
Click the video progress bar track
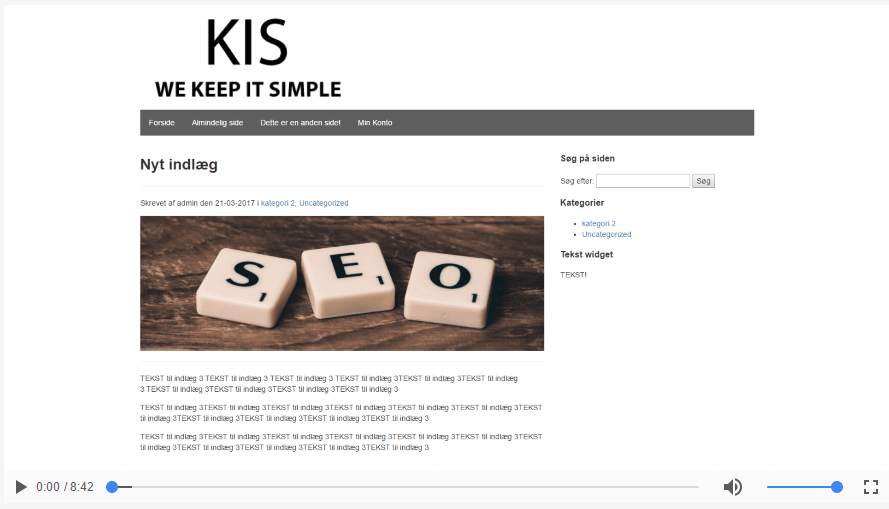405,487
